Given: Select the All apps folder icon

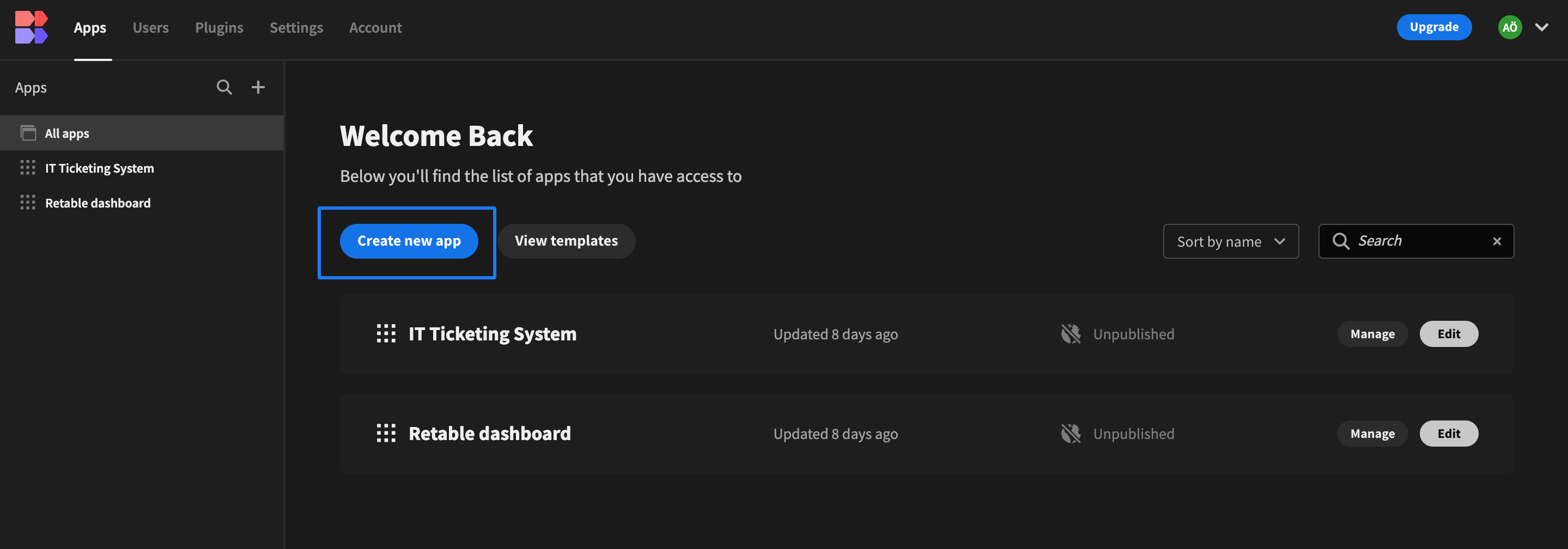Looking at the screenshot, I should tap(29, 133).
